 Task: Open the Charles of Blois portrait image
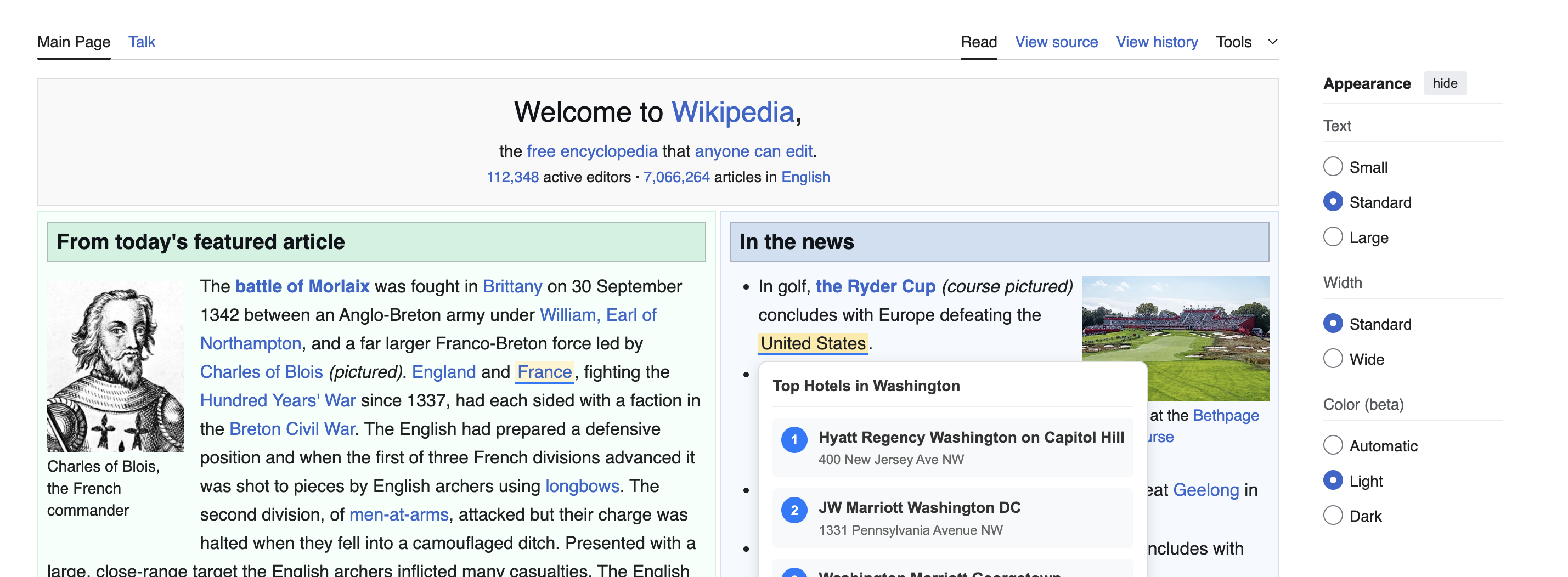pos(116,365)
